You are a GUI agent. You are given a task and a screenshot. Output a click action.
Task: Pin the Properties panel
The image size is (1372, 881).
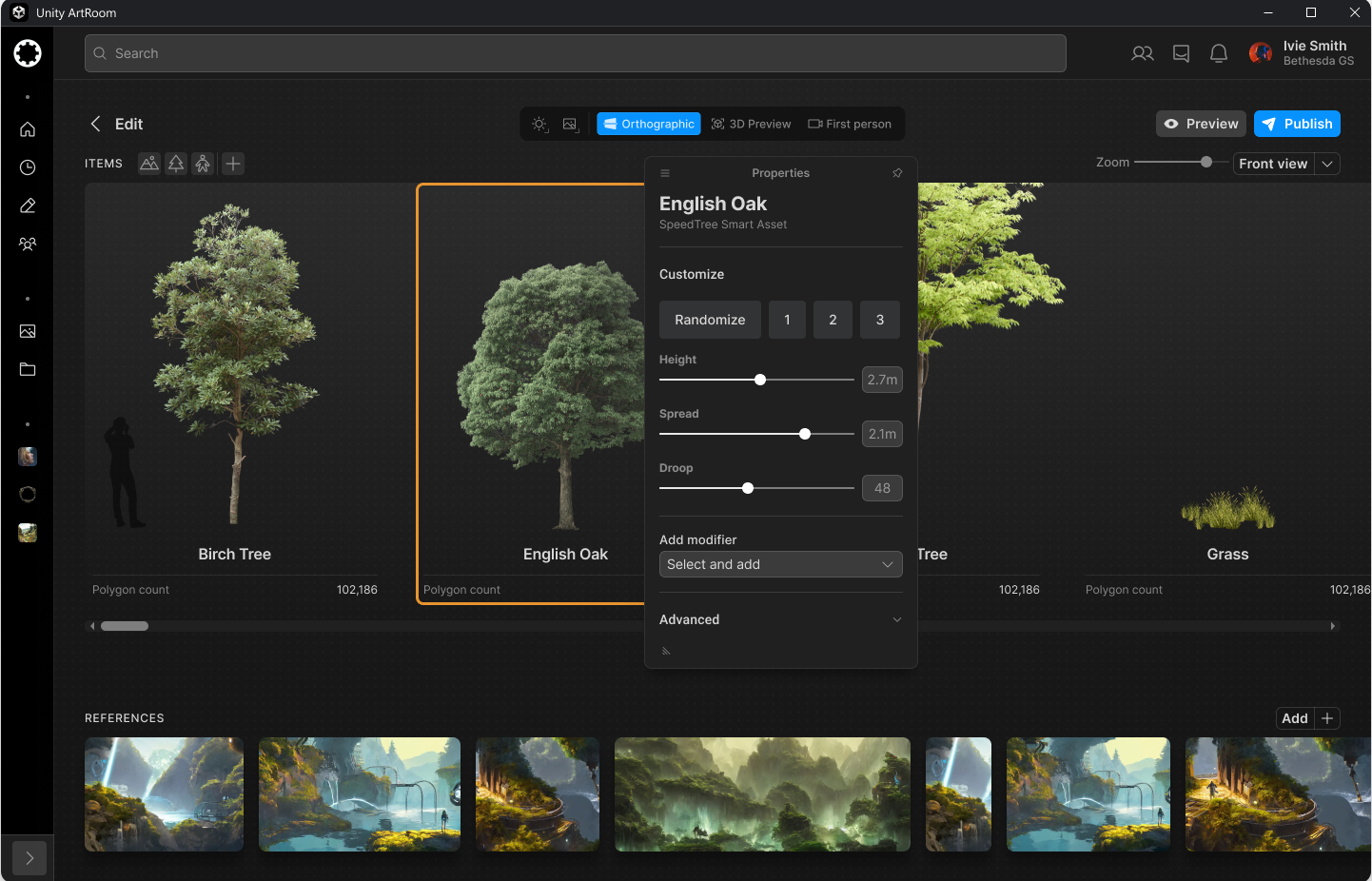896,173
